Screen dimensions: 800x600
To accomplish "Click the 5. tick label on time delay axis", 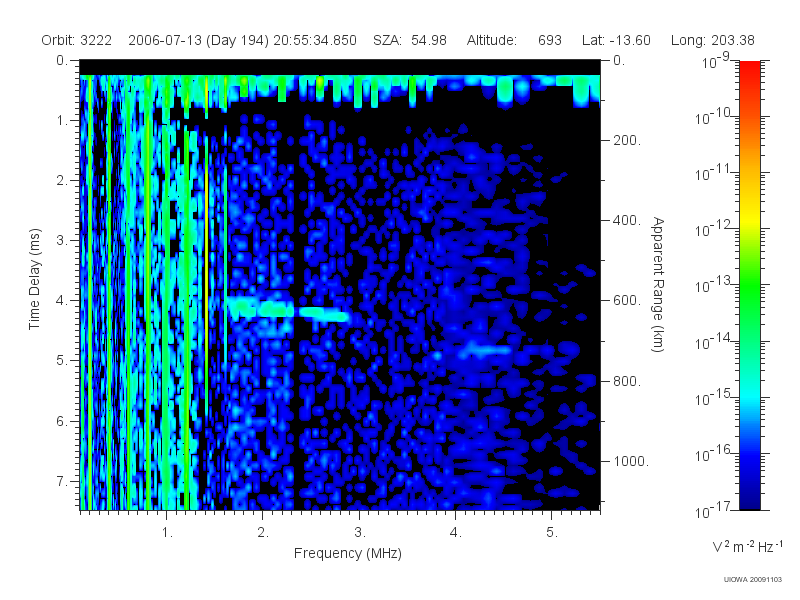I will pos(61,360).
